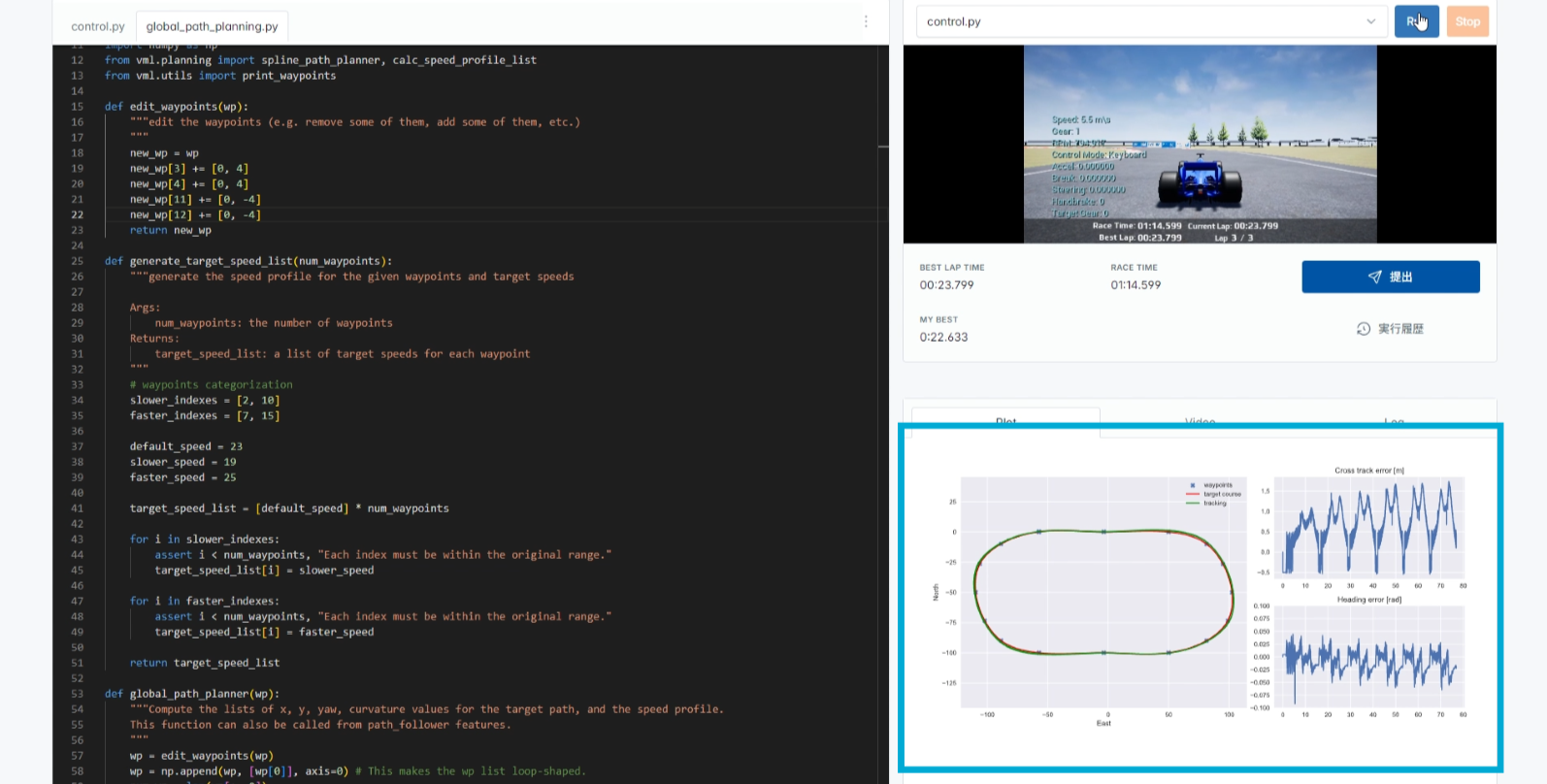Click the MY BEST value 0:22.633
This screenshot has height=784, width=1547.
pos(943,338)
